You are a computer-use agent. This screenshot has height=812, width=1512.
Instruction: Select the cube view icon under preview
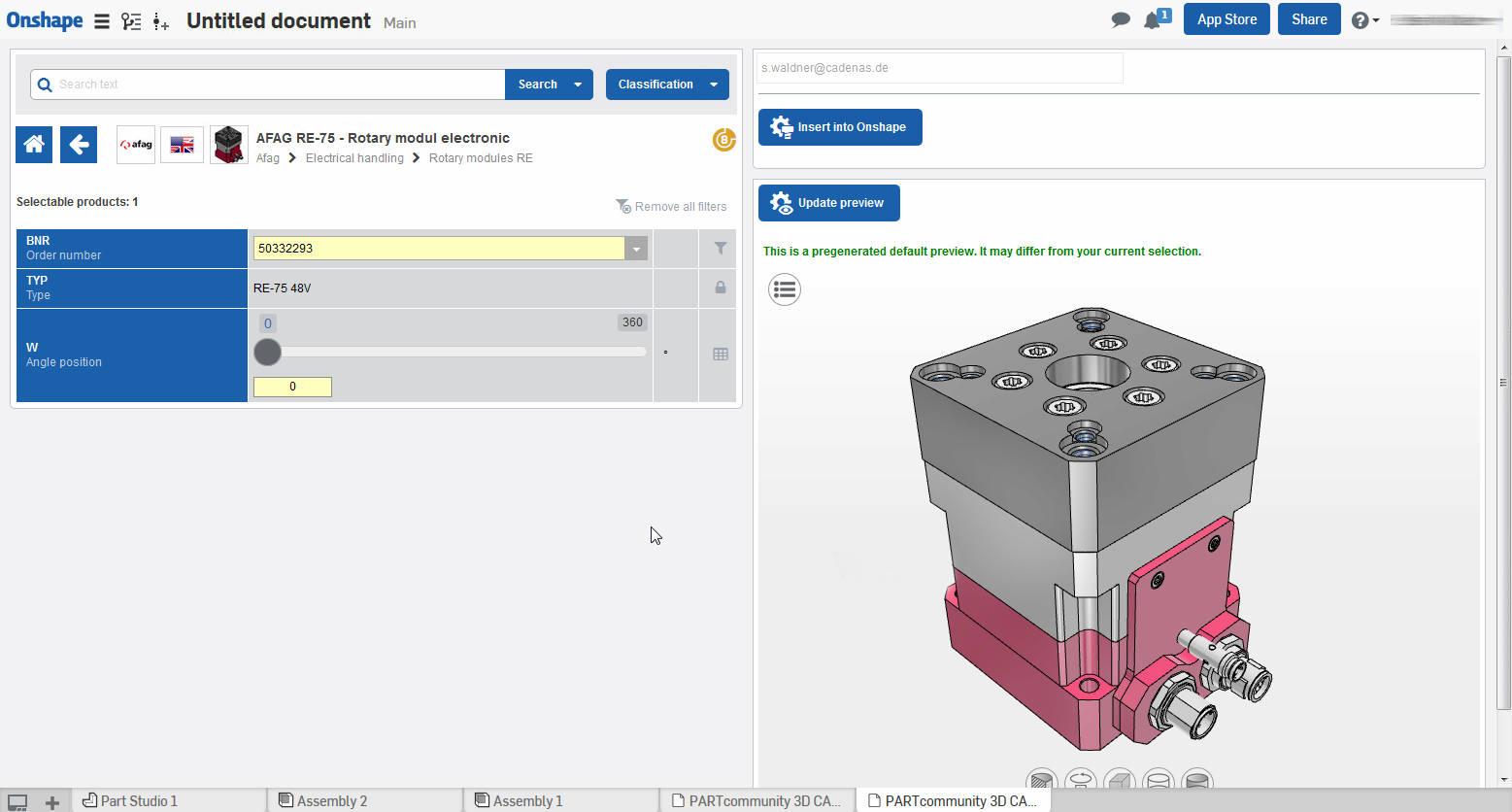pyautogui.click(x=1120, y=779)
